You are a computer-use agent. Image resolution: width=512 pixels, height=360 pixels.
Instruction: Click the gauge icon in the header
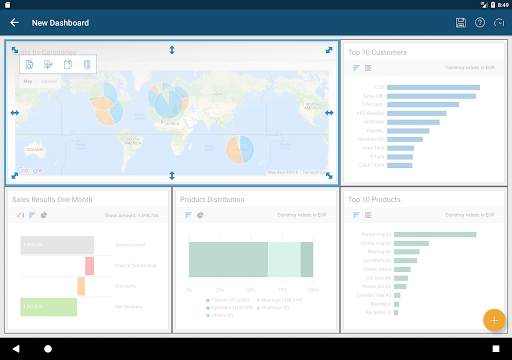[499, 23]
